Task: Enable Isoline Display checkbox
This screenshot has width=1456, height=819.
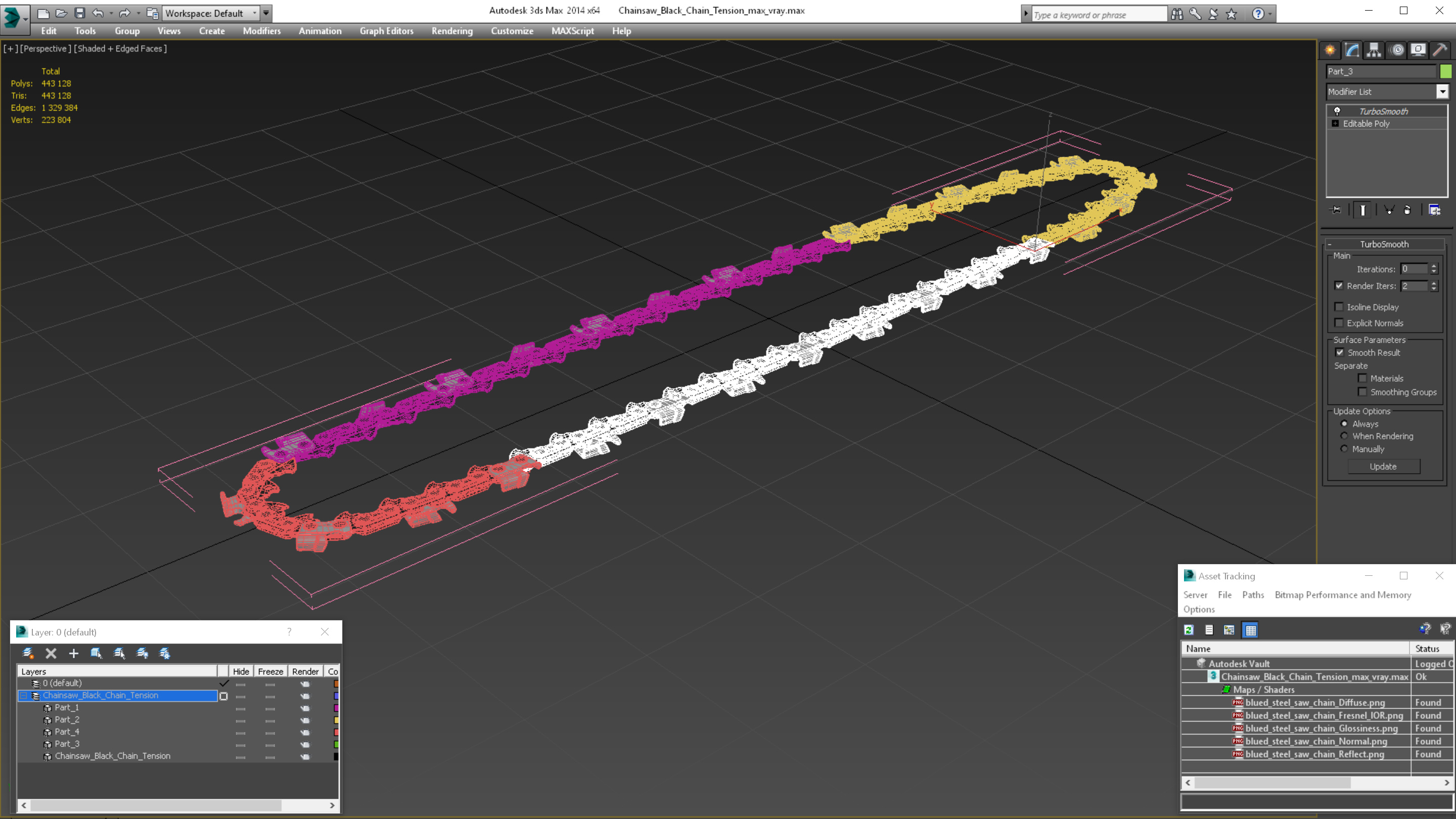Action: [1339, 307]
